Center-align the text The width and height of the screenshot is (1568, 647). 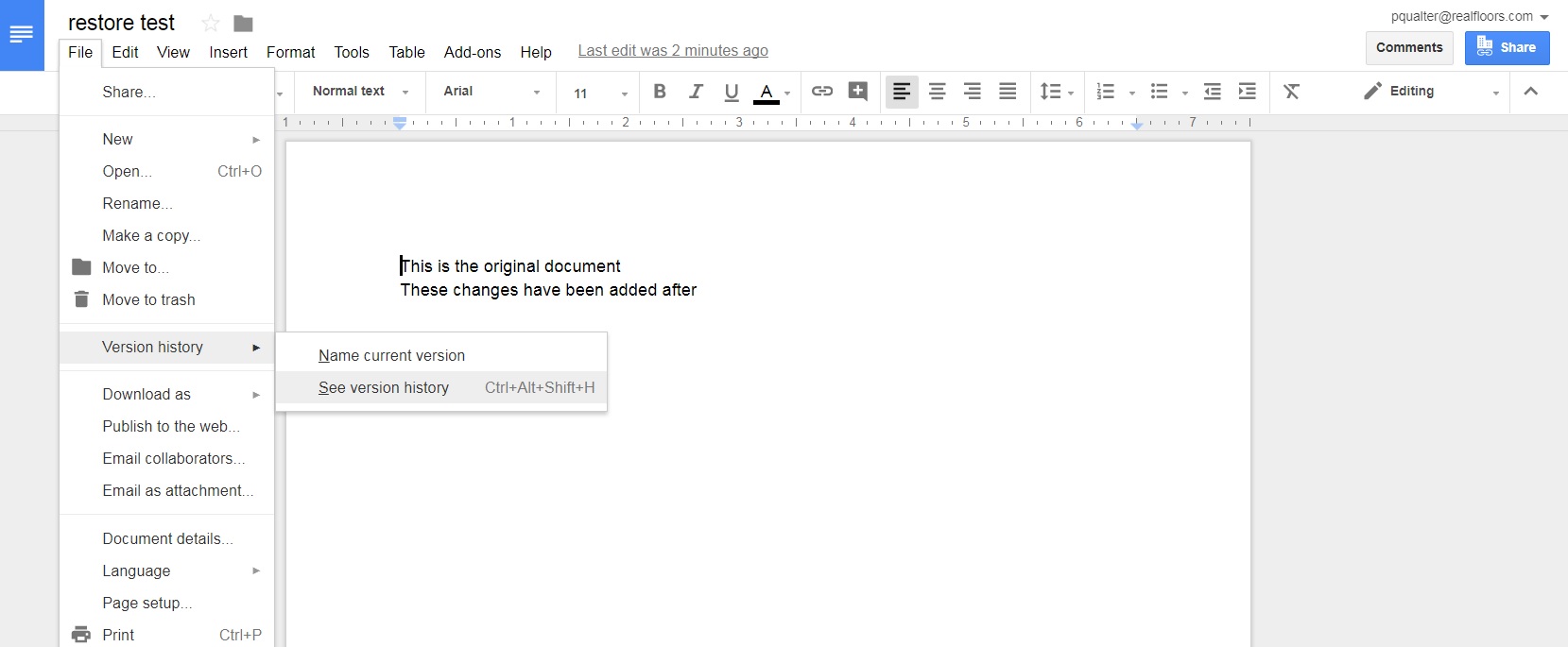pyautogui.click(x=937, y=92)
